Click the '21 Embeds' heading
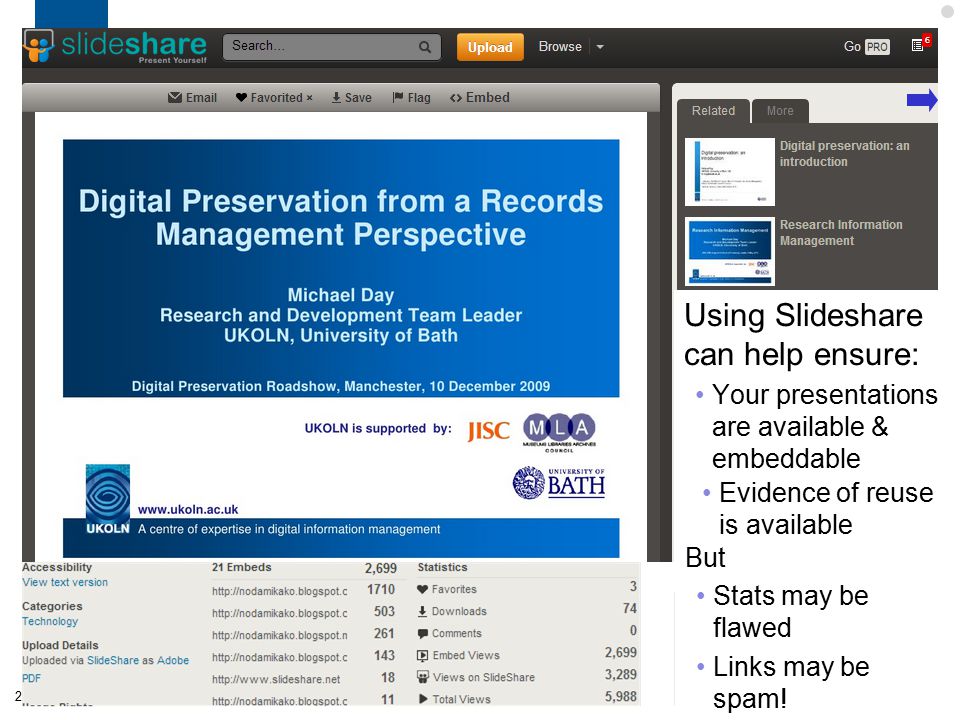This screenshot has width=960, height=720. 241,568
